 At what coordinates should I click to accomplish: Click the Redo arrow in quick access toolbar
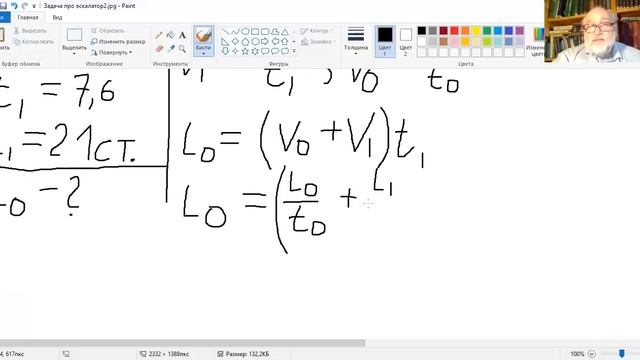point(24,6)
